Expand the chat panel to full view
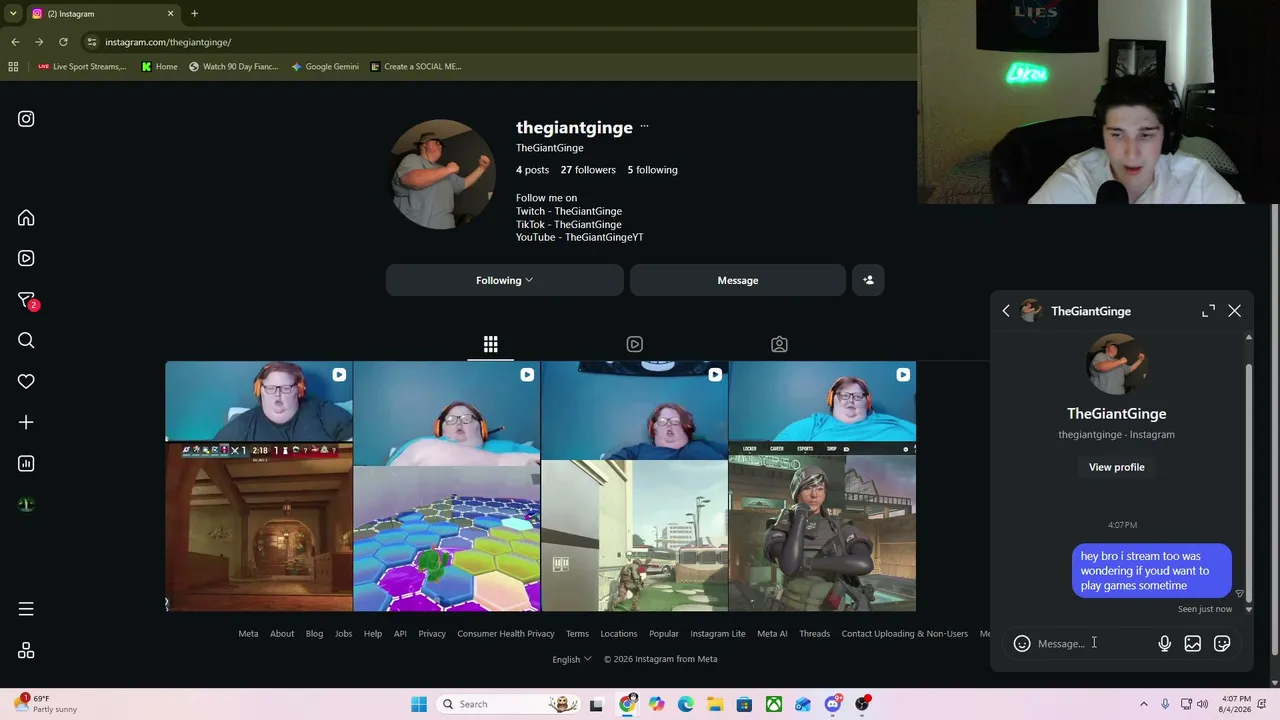The width and height of the screenshot is (1280, 720). tap(1208, 311)
